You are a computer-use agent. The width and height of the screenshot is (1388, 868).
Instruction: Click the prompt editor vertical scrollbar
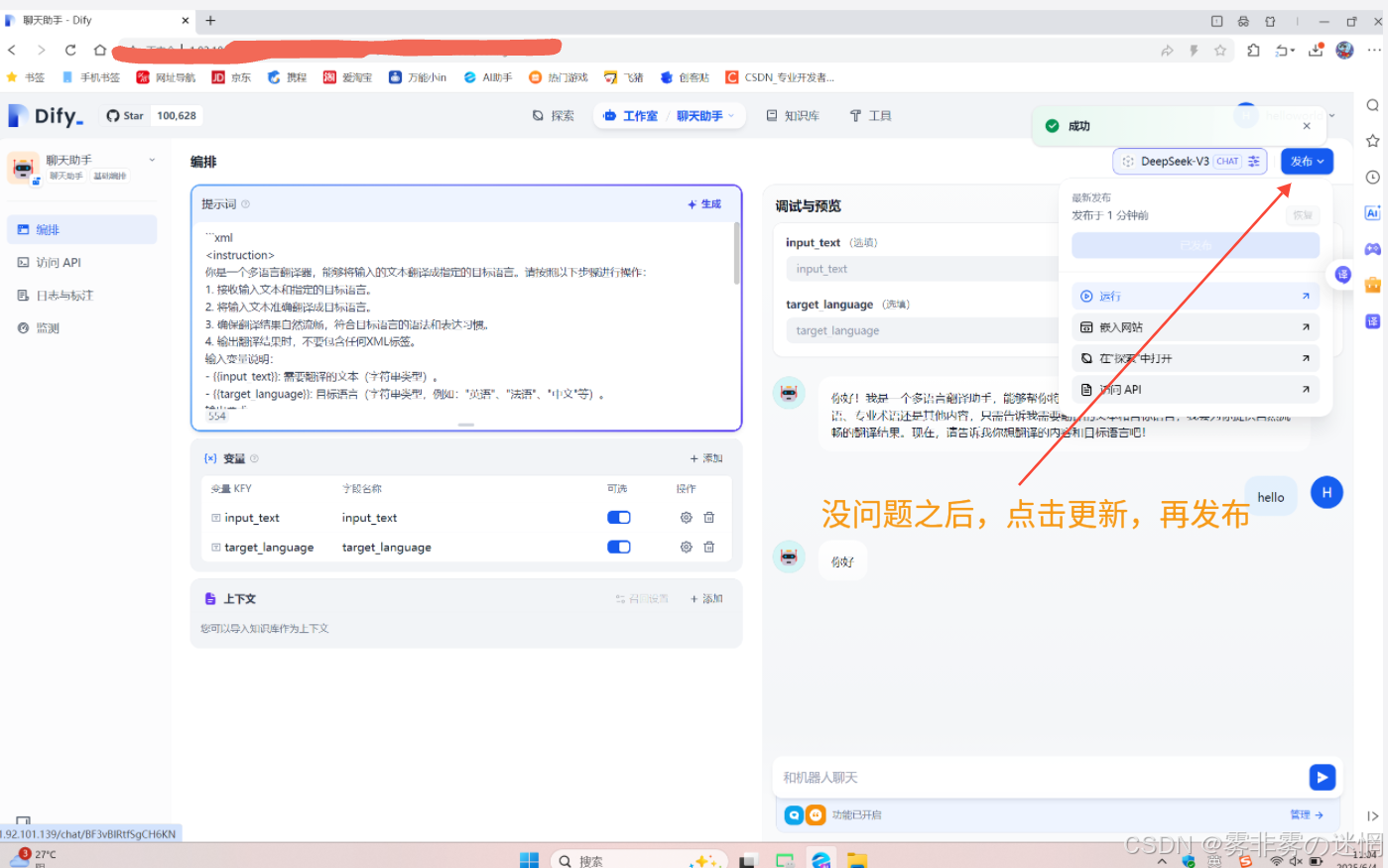[736, 253]
